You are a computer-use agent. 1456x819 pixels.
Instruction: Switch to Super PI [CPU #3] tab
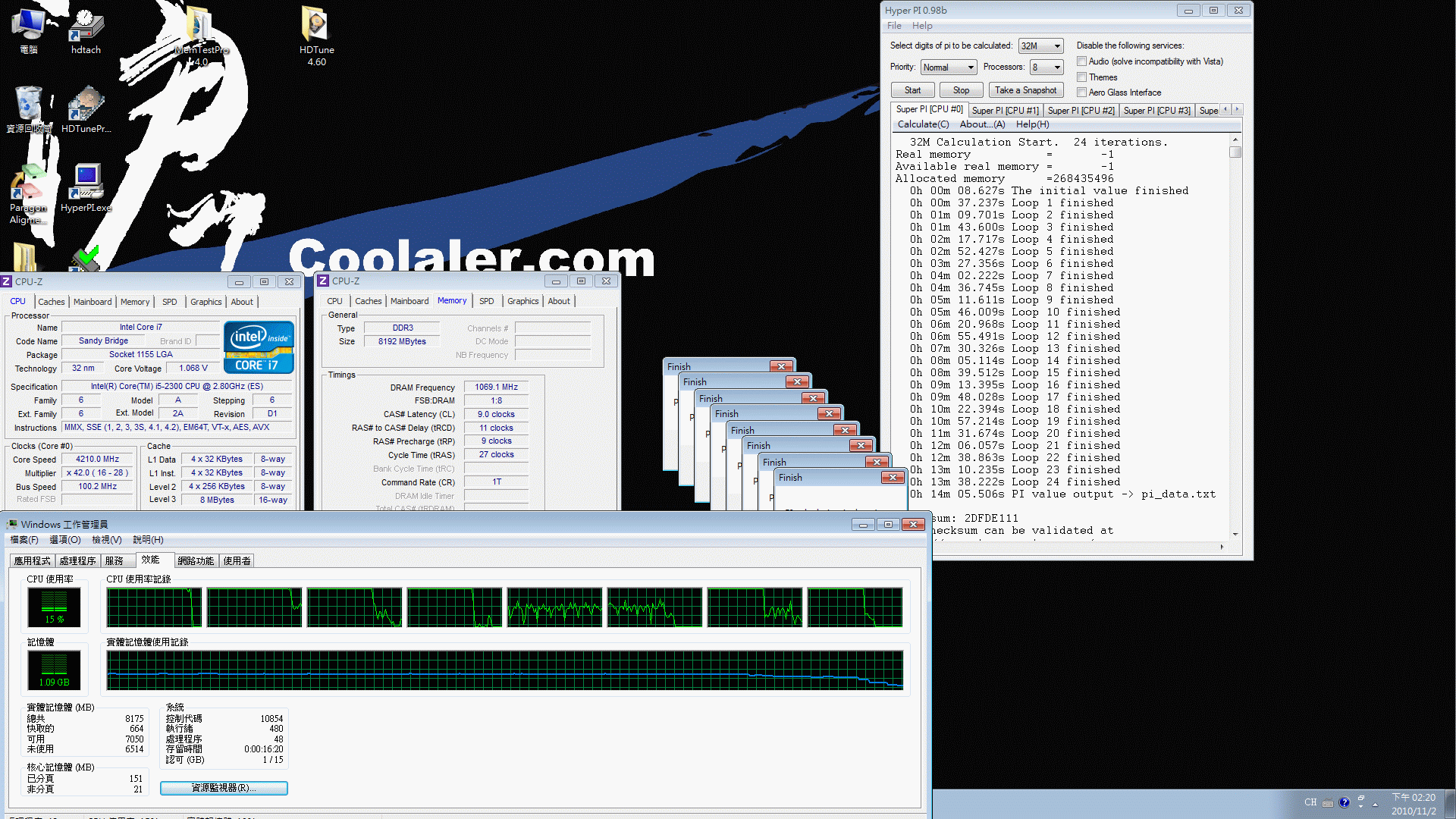click(x=1156, y=111)
